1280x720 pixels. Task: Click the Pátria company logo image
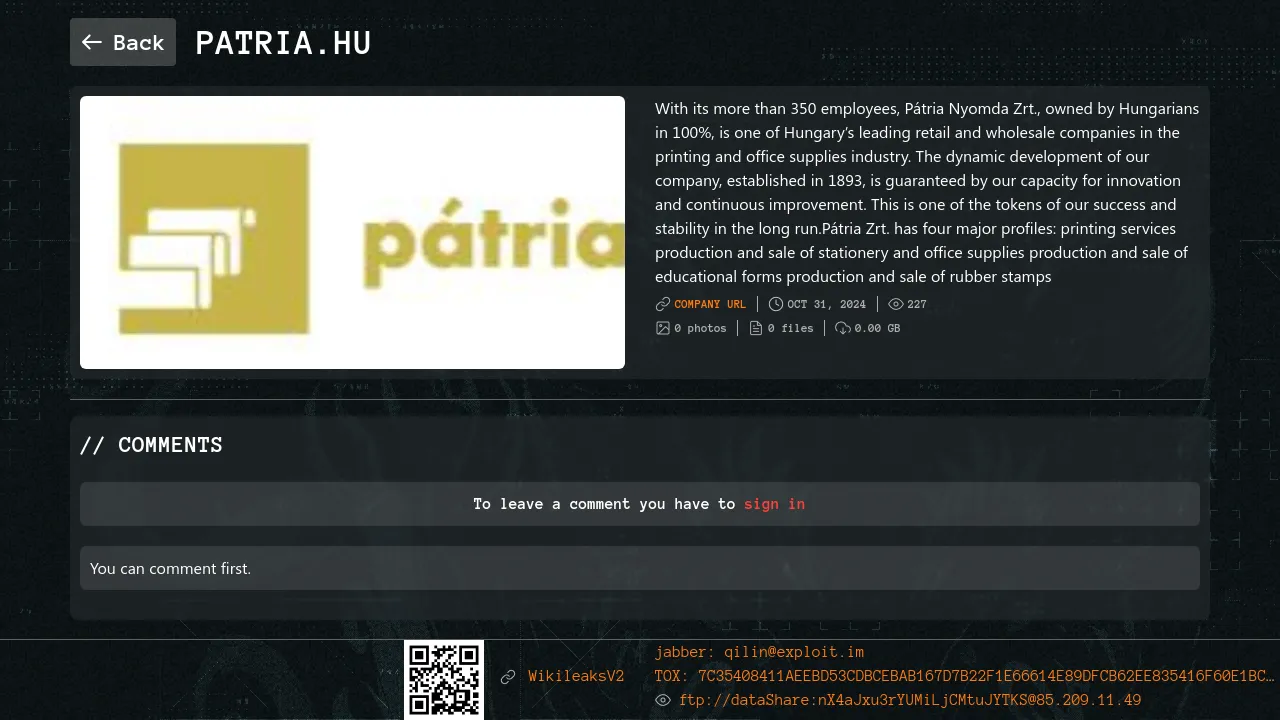(352, 232)
